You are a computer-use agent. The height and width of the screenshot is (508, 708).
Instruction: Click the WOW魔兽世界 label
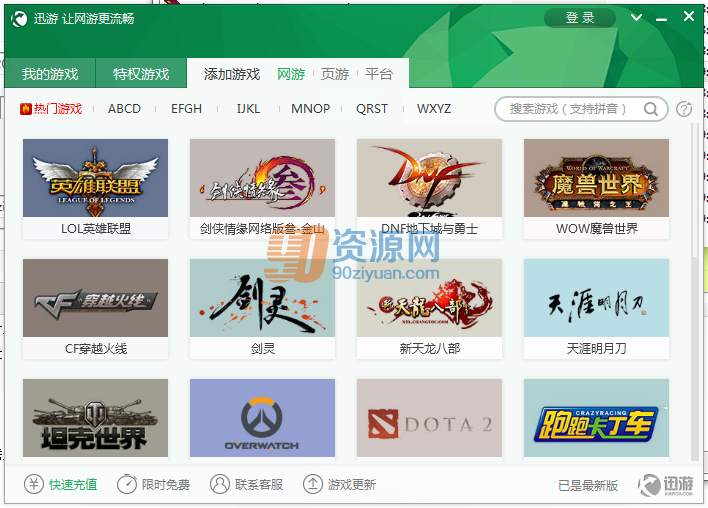[596, 228]
